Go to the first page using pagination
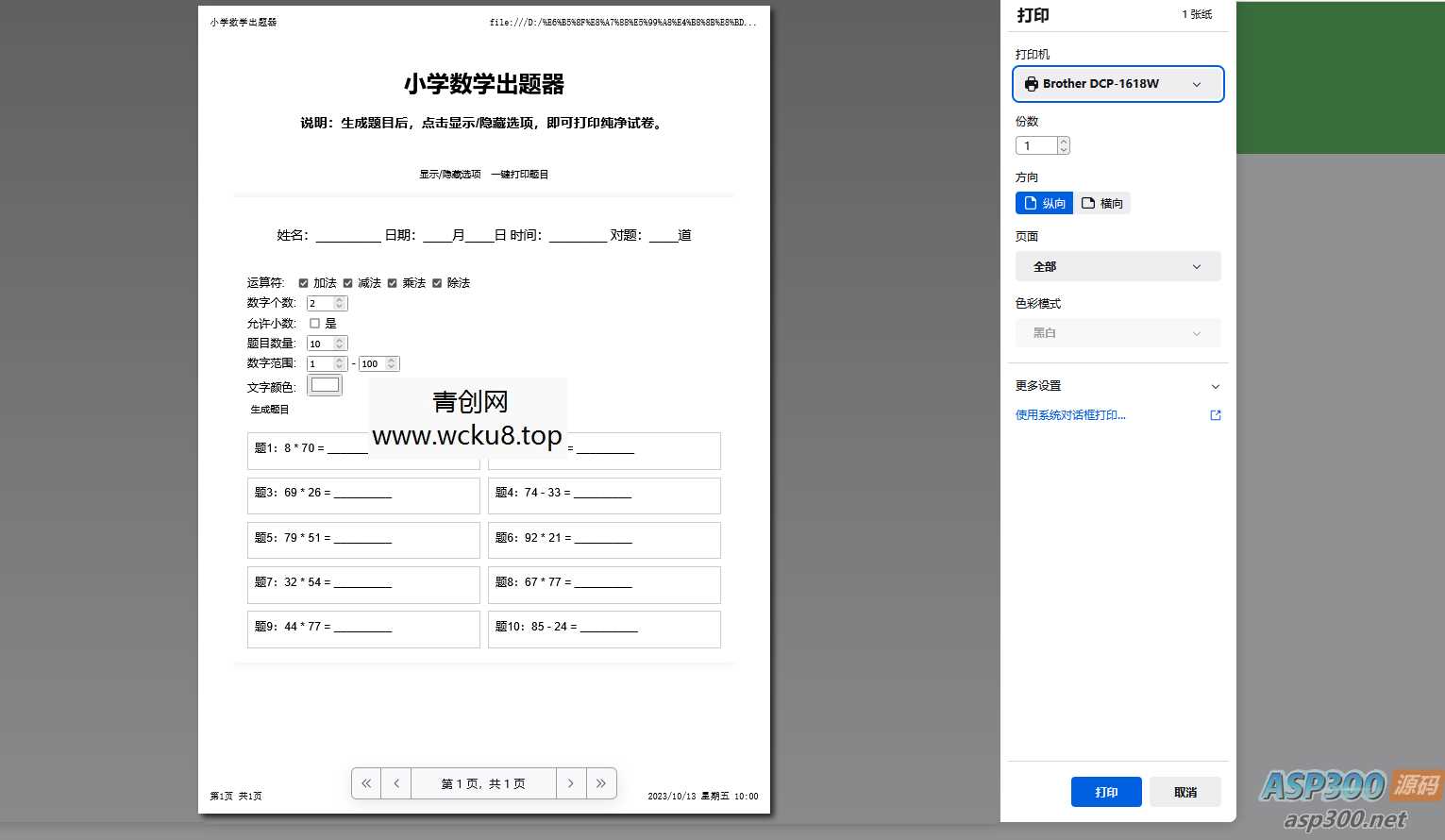 pyautogui.click(x=366, y=782)
